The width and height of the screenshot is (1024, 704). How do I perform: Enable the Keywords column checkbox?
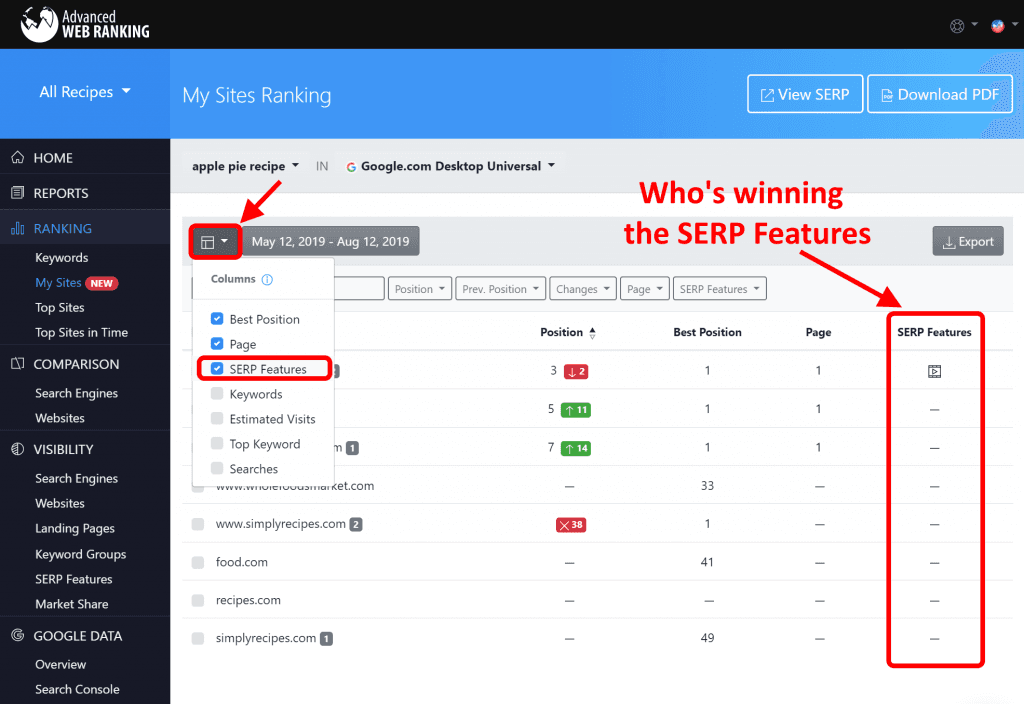point(217,393)
